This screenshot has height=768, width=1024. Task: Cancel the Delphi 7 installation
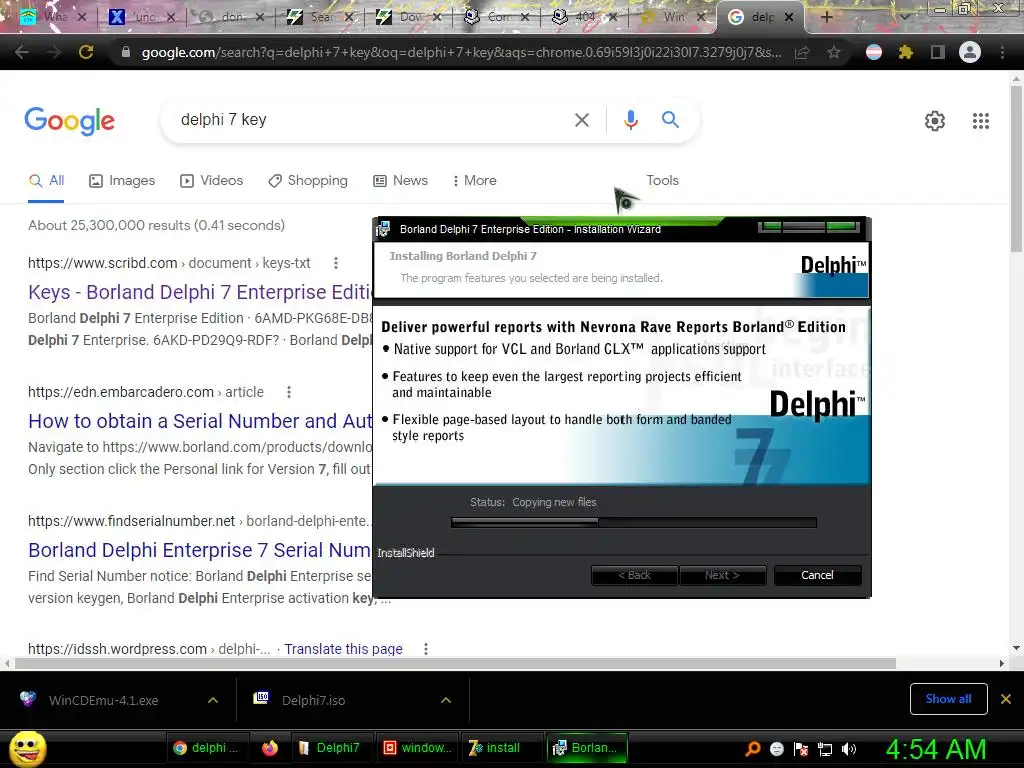[817, 575]
